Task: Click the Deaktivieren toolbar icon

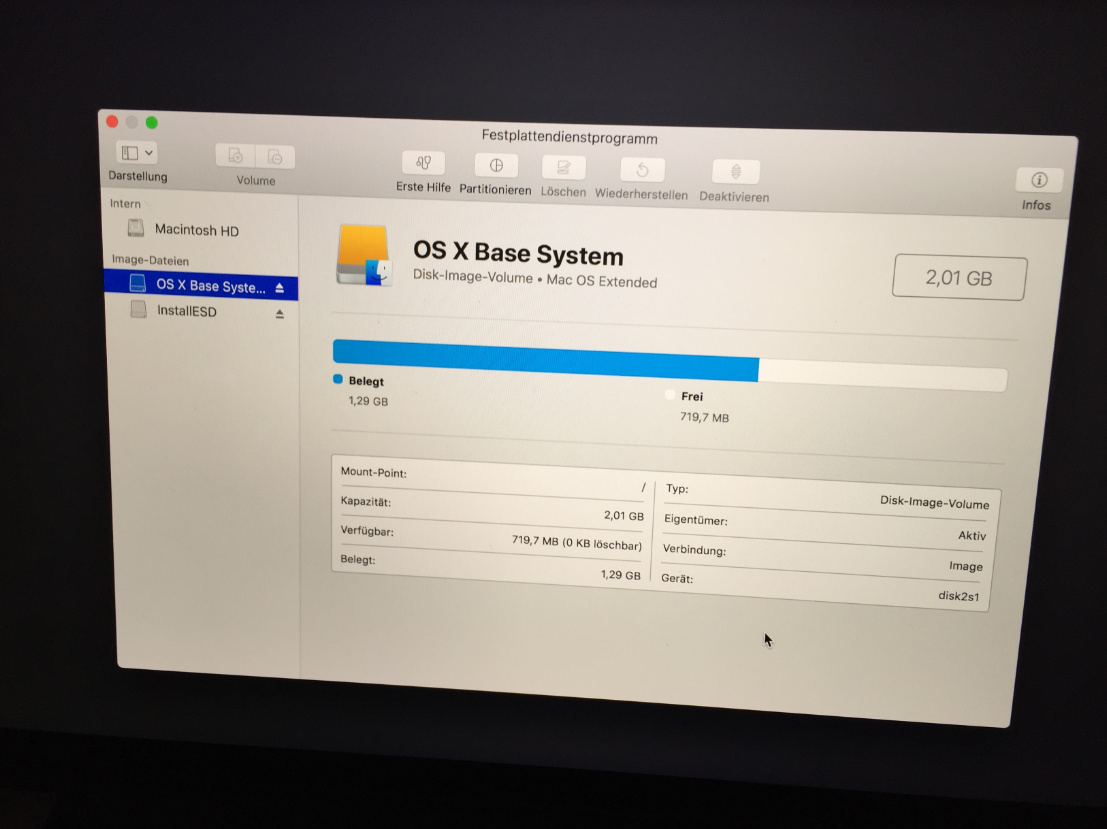Action: [x=736, y=172]
